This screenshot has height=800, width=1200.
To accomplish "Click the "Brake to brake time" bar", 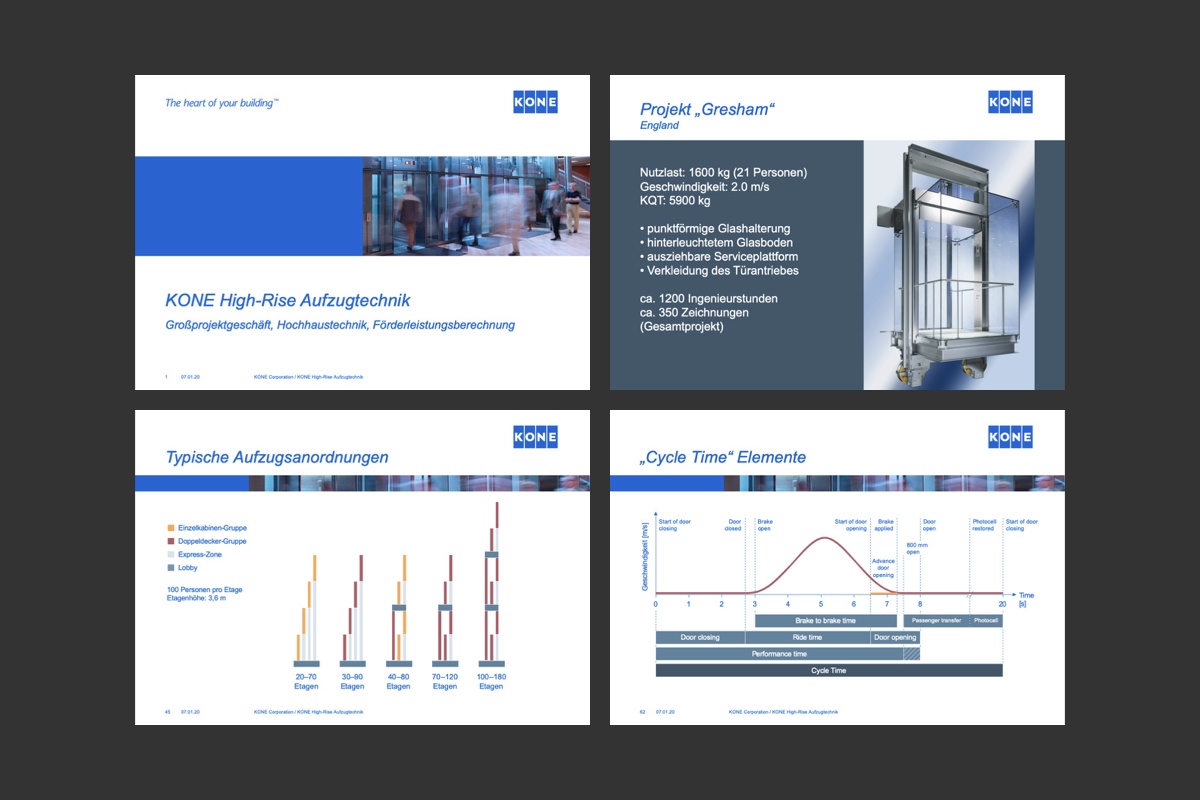I will [x=825, y=621].
